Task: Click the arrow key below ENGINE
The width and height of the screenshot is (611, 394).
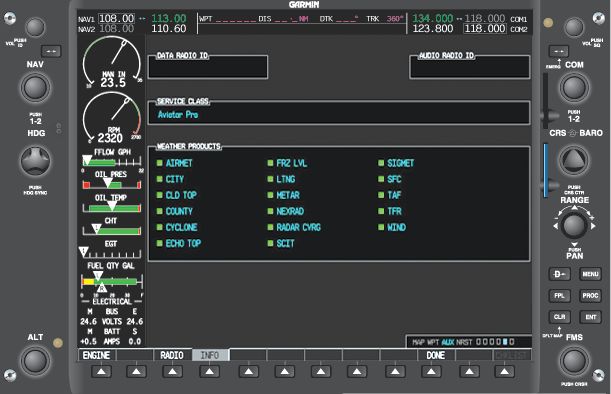Action: point(101,371)
